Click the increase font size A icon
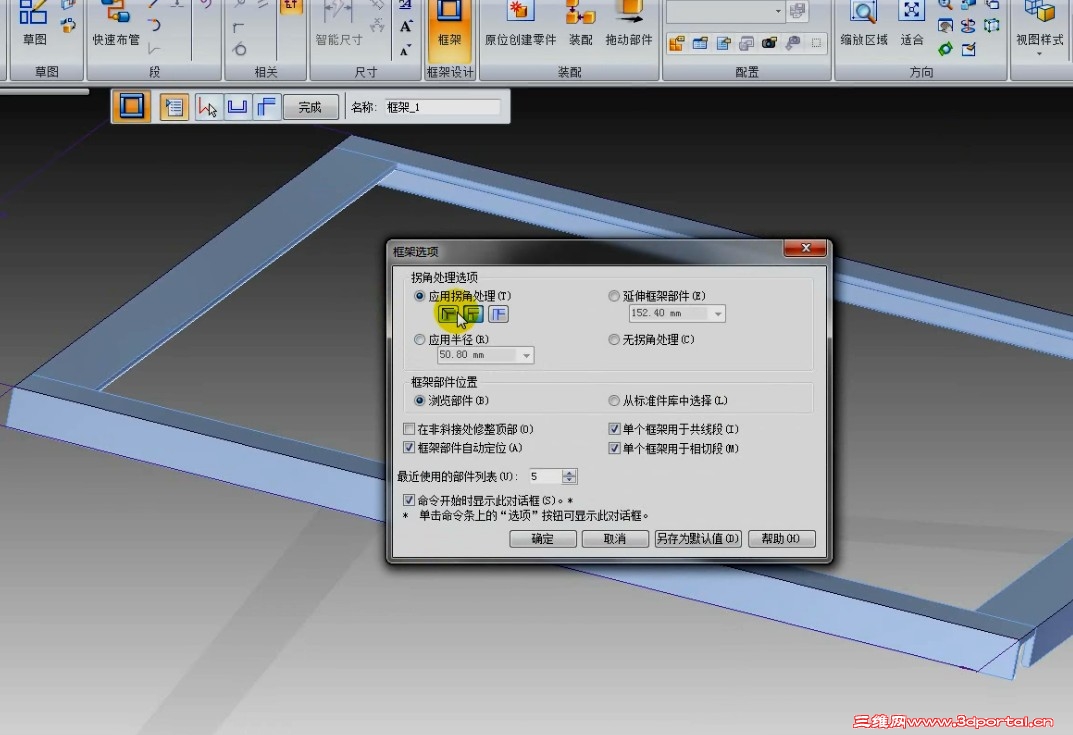1073x735 pixels. pos(406,27)
